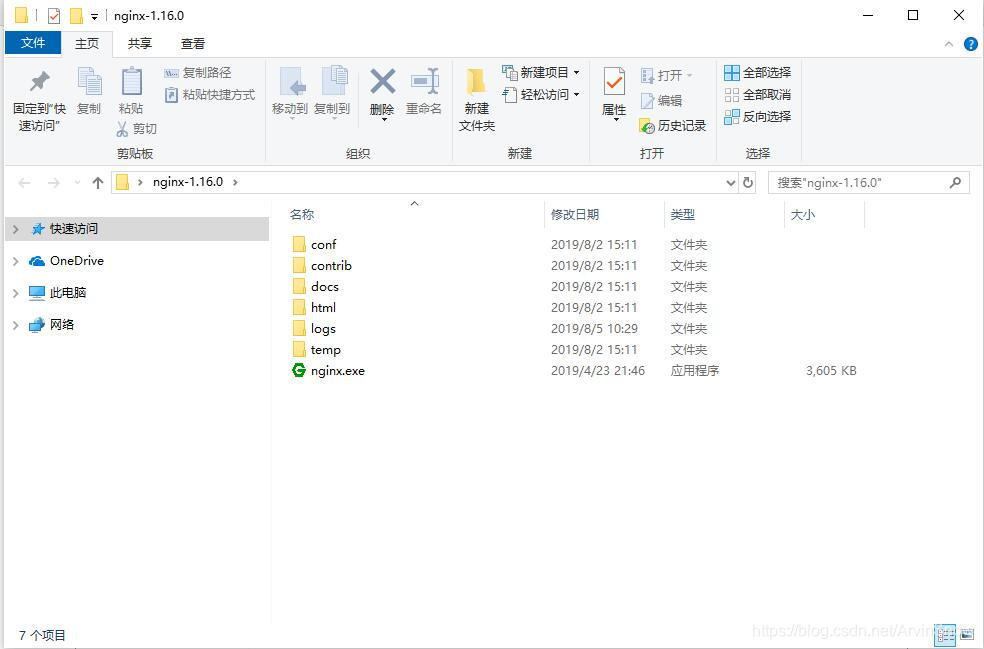Open Properties (属性) in the ribbon

(x=614, y=94)
